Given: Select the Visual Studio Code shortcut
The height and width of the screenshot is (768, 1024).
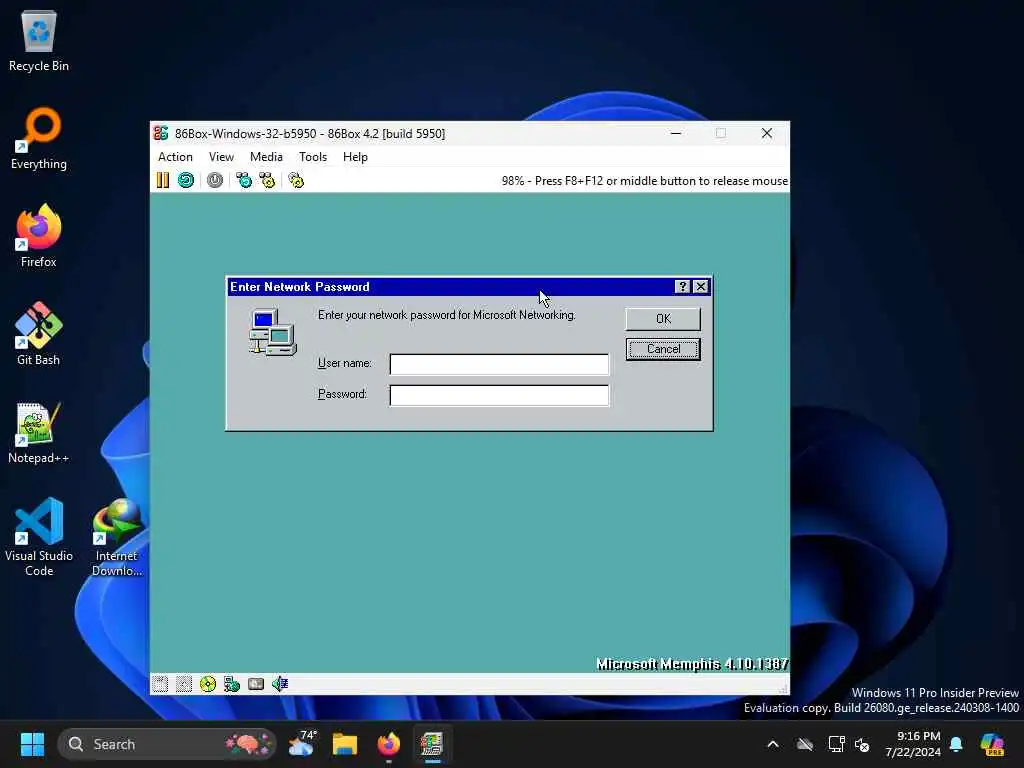Looking at the screenshot, I should [x=39, y=537].
